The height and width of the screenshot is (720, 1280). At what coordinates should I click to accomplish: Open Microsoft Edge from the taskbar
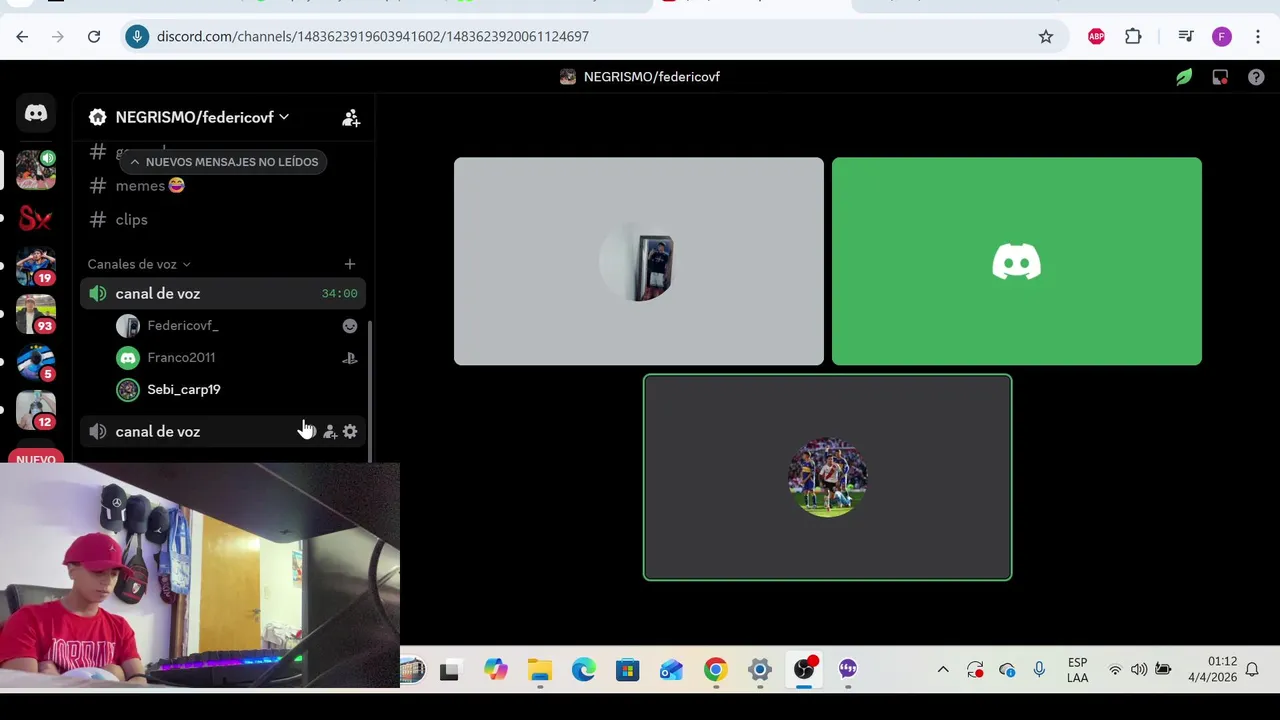pos(584,670)
